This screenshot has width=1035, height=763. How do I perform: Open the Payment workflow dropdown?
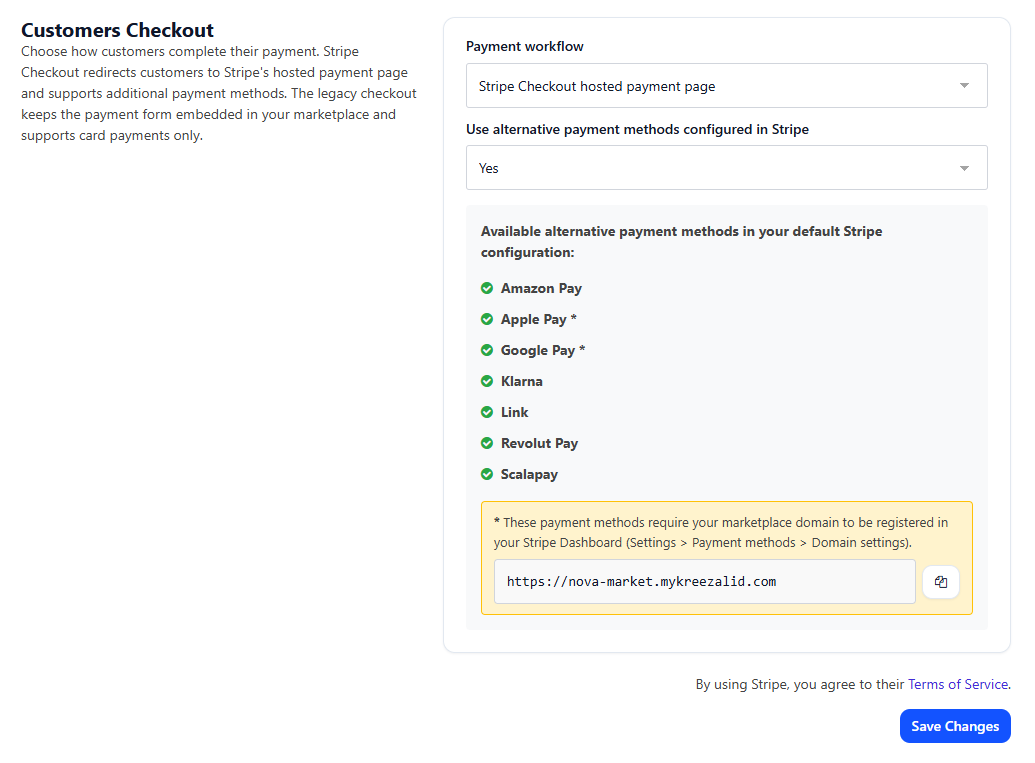coord(727,86)
